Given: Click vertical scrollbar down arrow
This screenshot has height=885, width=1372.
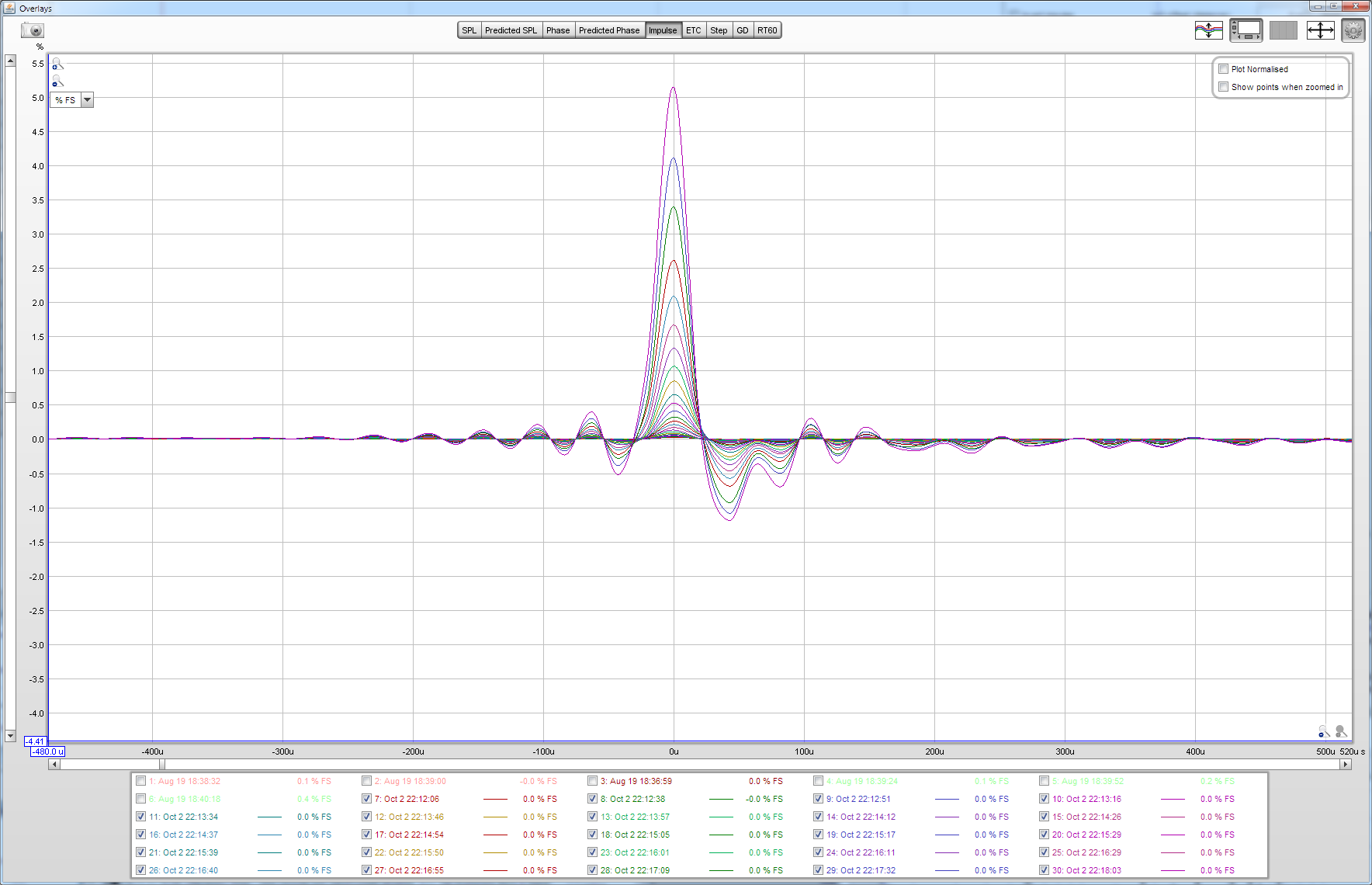Looking at the screenshot, I should (x=10, y=735).
